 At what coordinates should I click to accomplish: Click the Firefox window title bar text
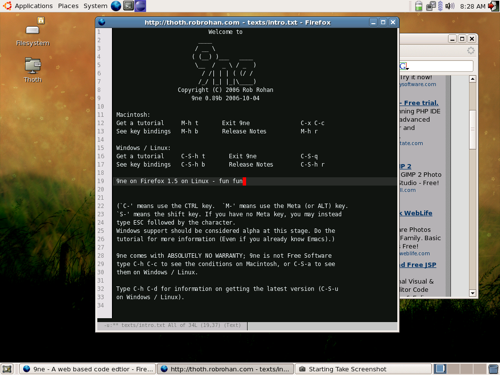[x=237, y=22]
